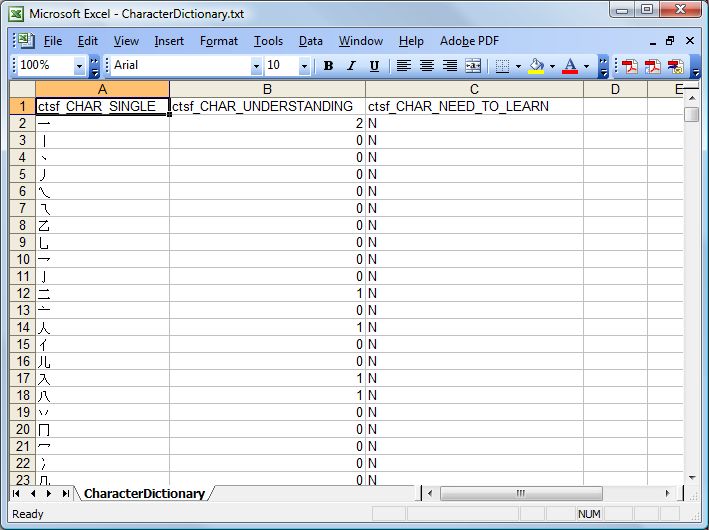This screenshot has height=530, width=709.
Task: Go to next sheet using tab arrow
Action: 50,494
